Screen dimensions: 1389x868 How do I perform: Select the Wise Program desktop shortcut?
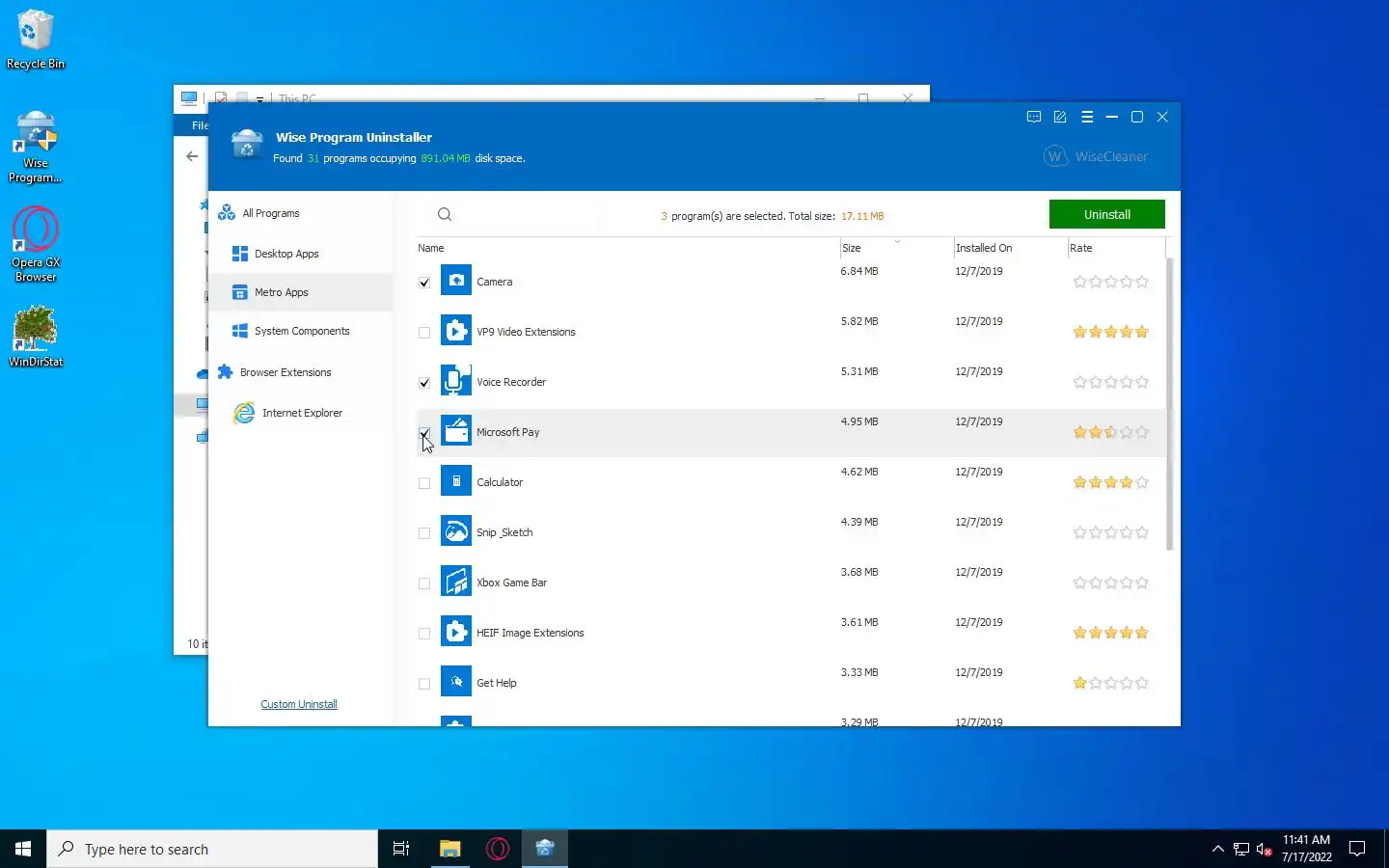36,147
